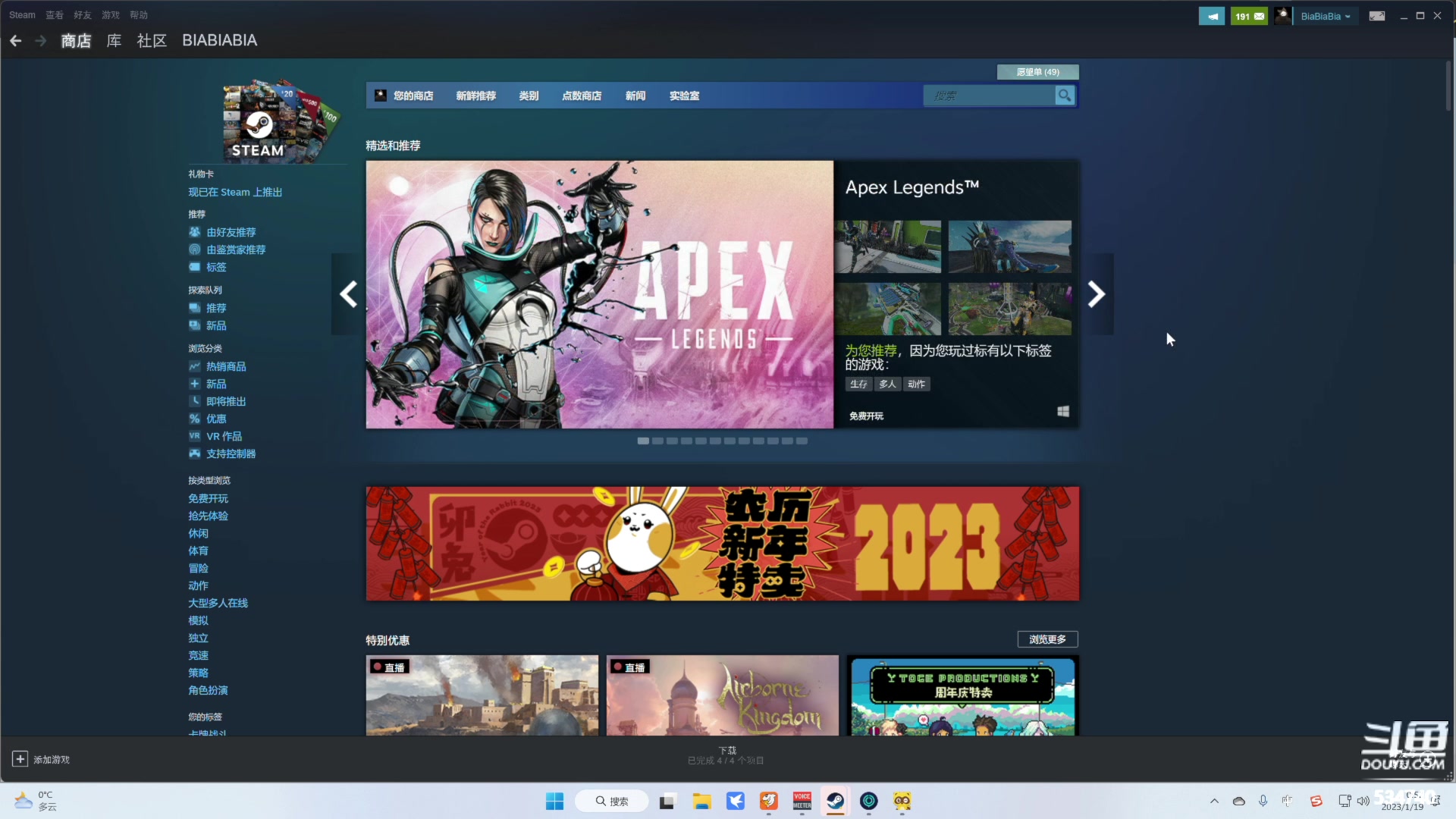Switch to the 社区 community tab
The image size is (1456, 819).
[x=152, y=41]
